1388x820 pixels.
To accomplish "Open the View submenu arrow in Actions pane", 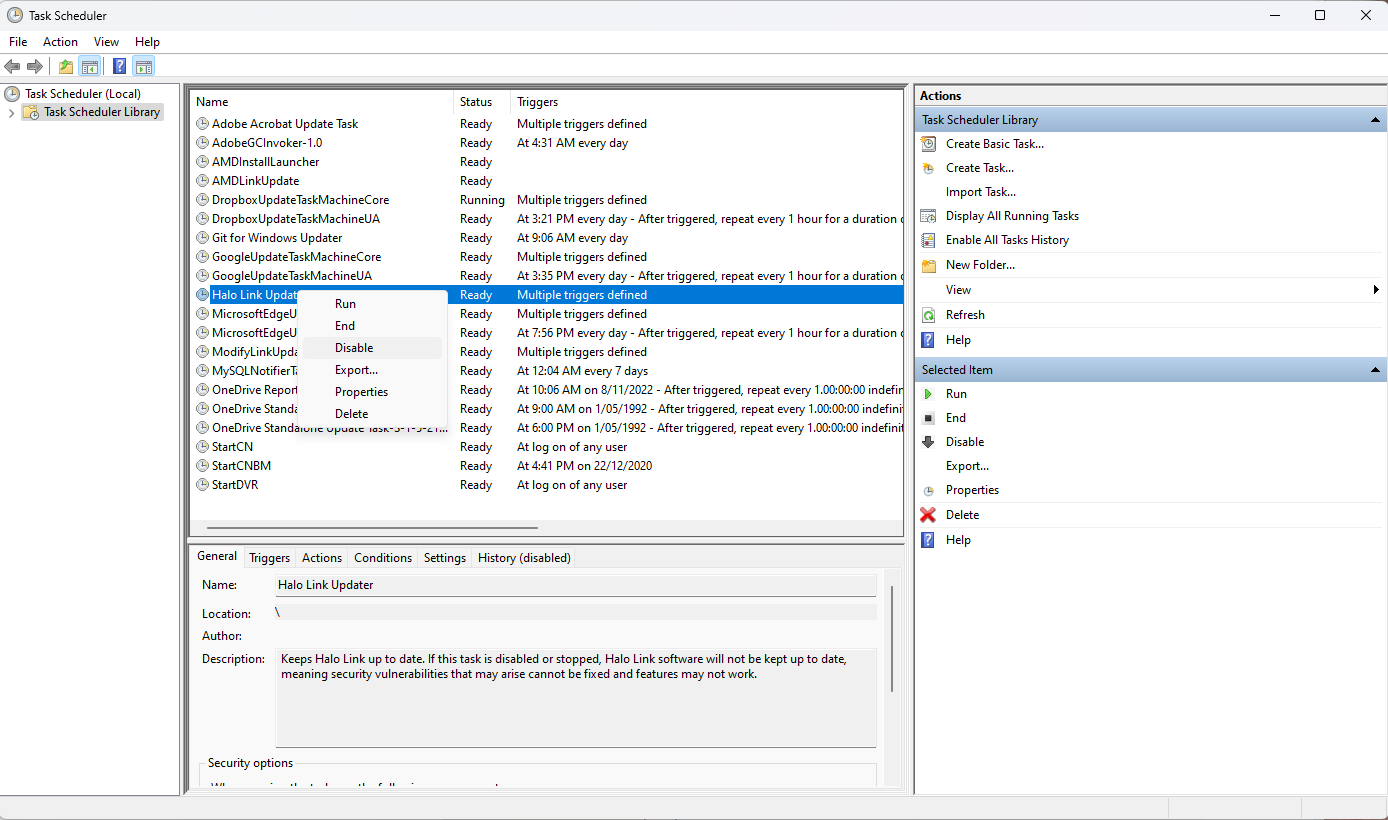I will click(1375, 289).
